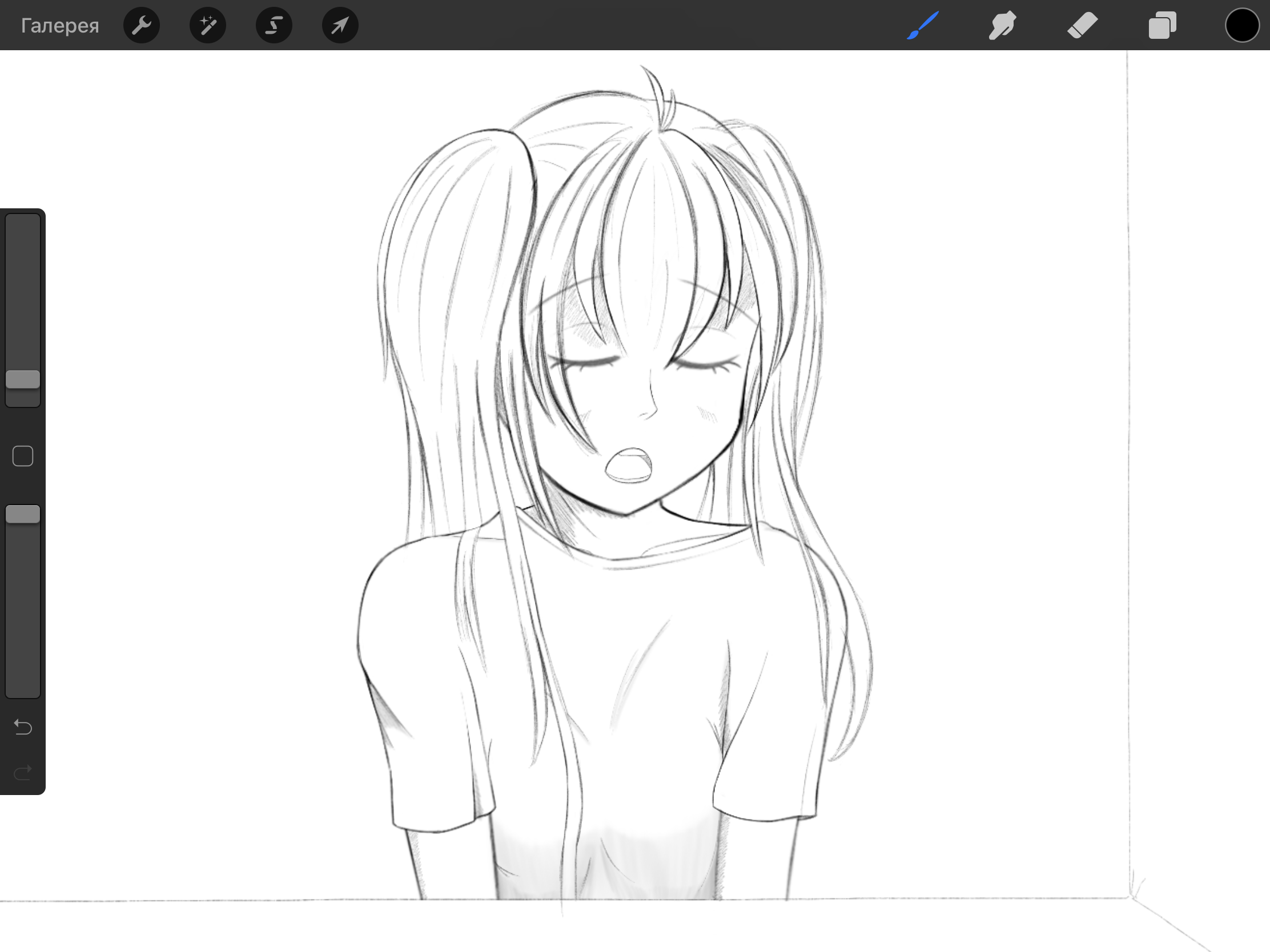Open the black active color swatch
This screenshot has width=1270, height=952.
(x=1242, y=25)
